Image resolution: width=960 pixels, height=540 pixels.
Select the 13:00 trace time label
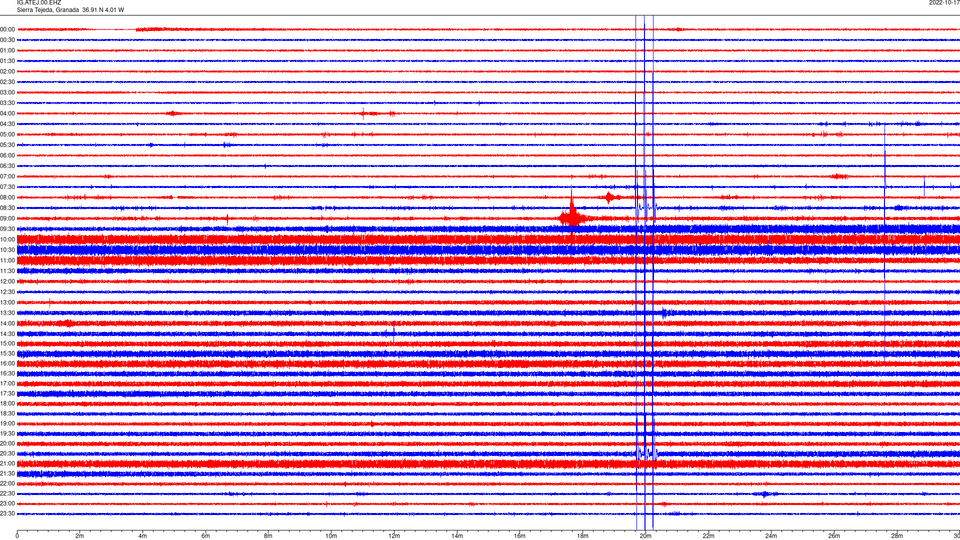click(7, 302)
